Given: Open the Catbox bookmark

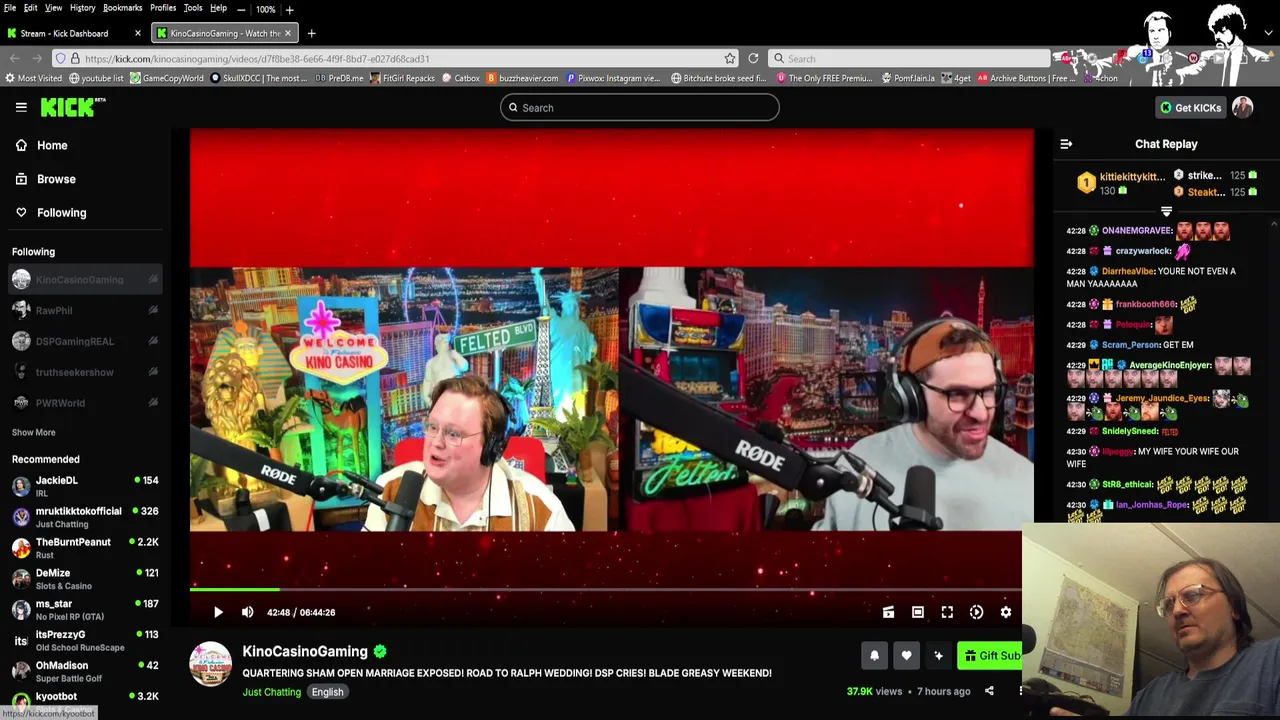Looking at the screenshot, I should pos(461,78).
